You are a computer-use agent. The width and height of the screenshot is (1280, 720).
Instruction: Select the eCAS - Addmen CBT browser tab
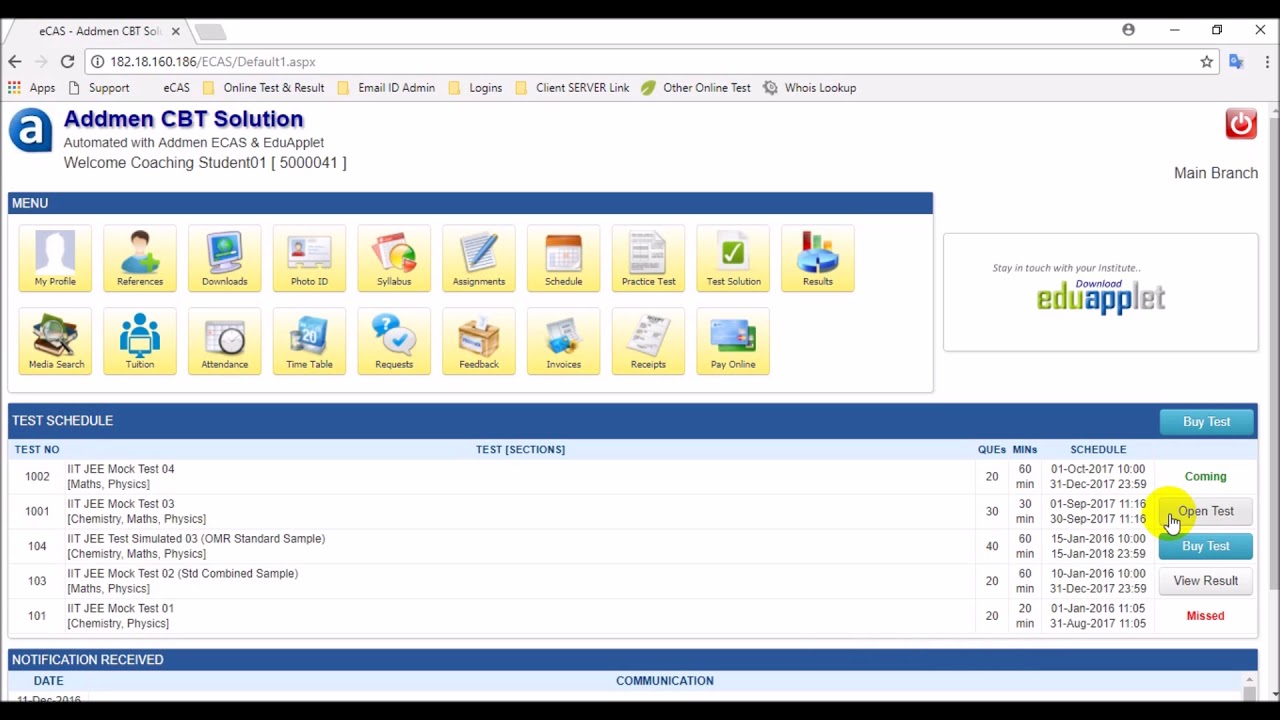98,31
